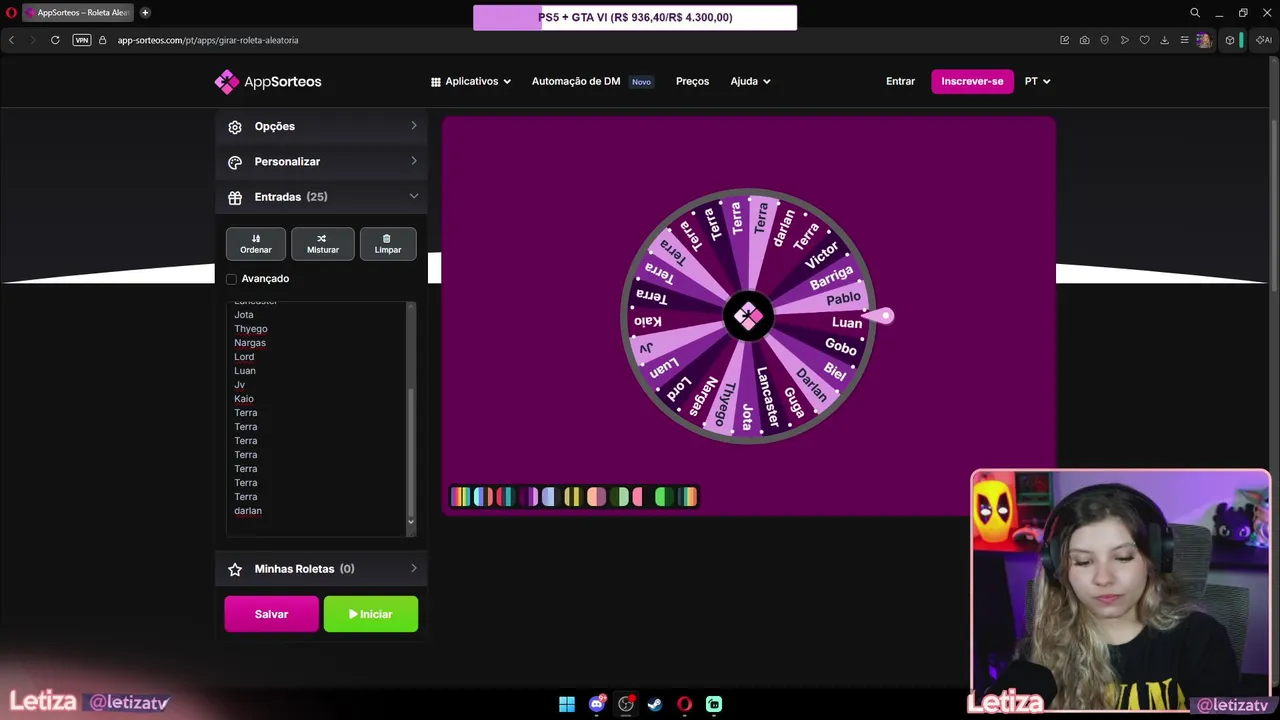
Task: Open Steam from the taskbar
Action: [655, 704]
